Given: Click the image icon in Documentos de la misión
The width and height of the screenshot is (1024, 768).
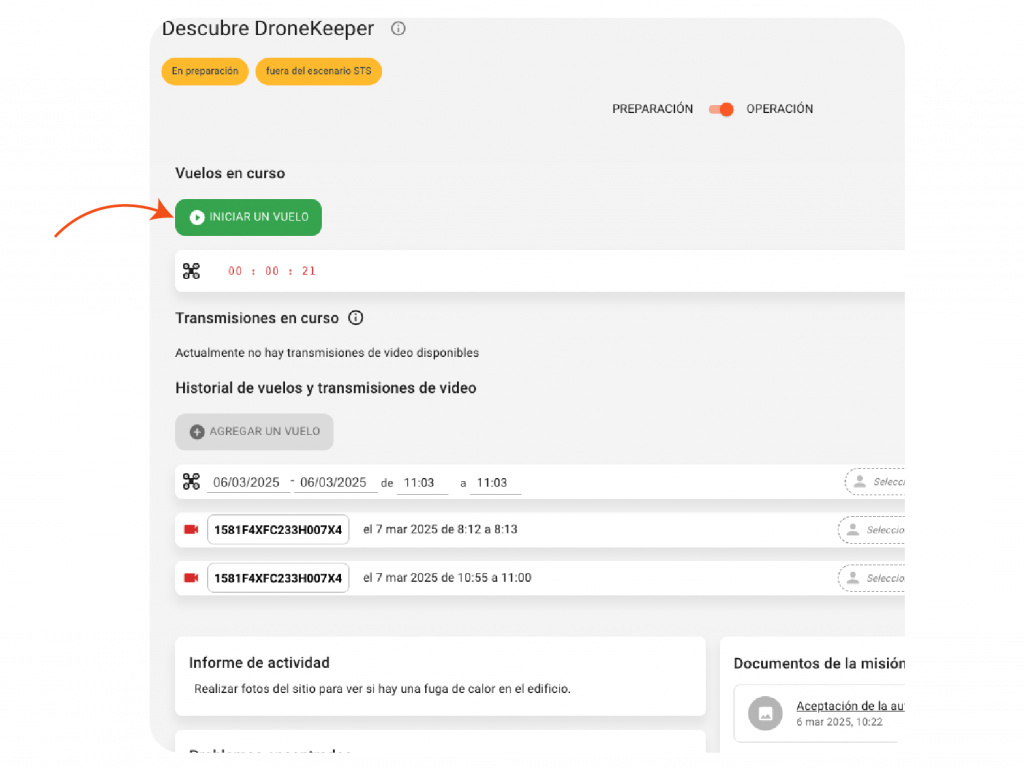Looking at the screenshot, I should (765, 713).
